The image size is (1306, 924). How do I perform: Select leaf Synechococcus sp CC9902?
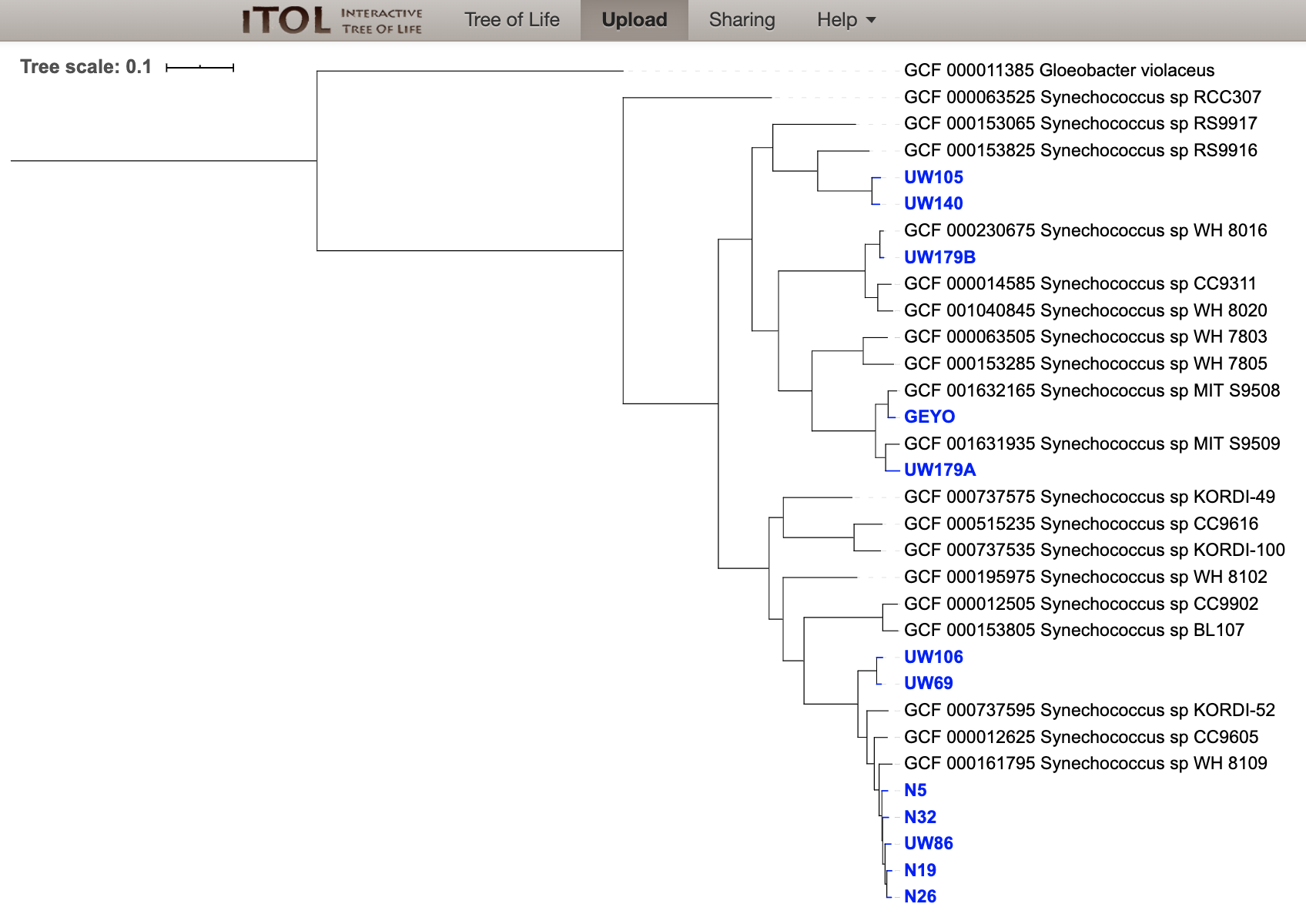1081,604
